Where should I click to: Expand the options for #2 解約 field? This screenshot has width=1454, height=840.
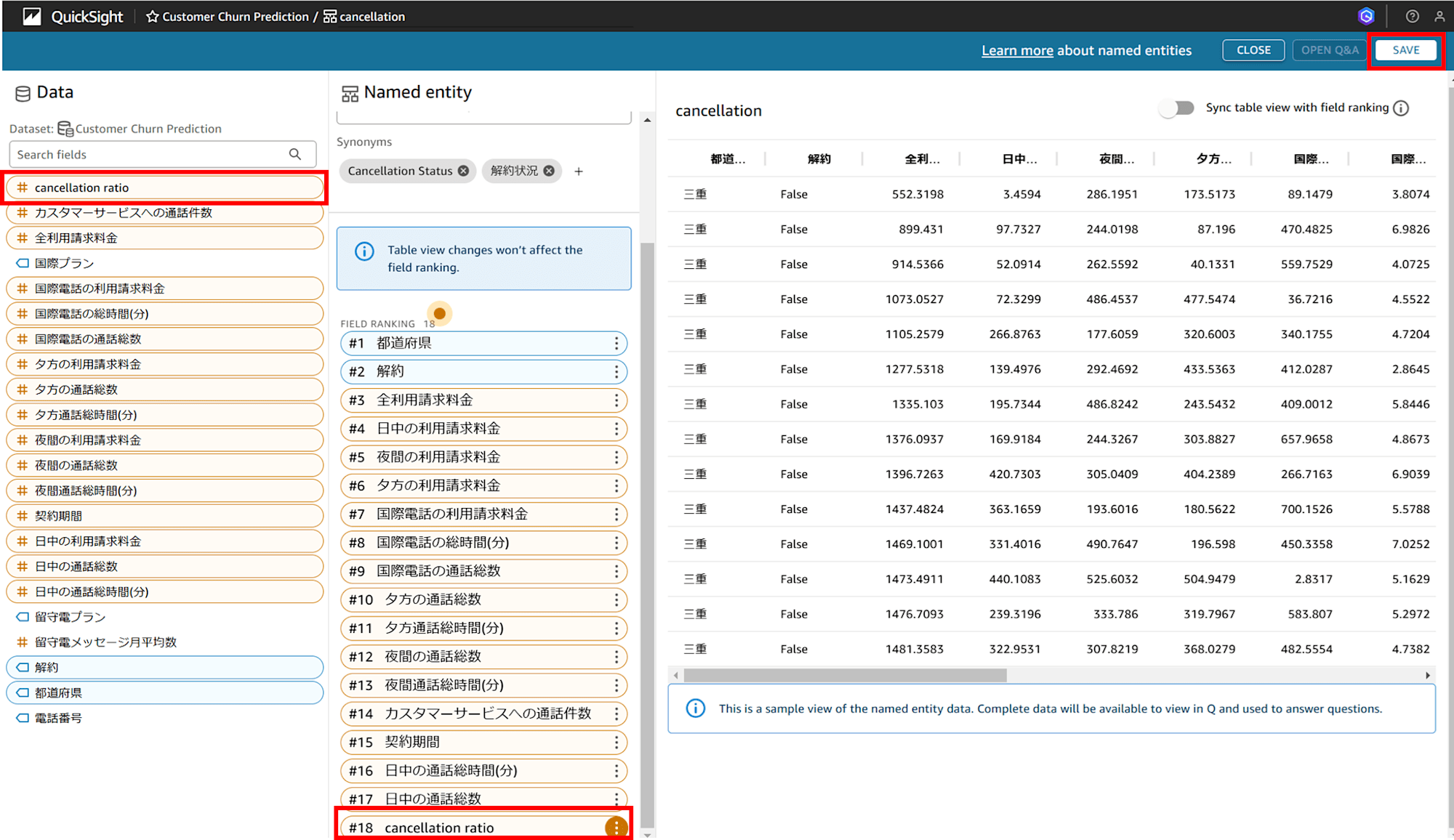click(x=617, y=371)
